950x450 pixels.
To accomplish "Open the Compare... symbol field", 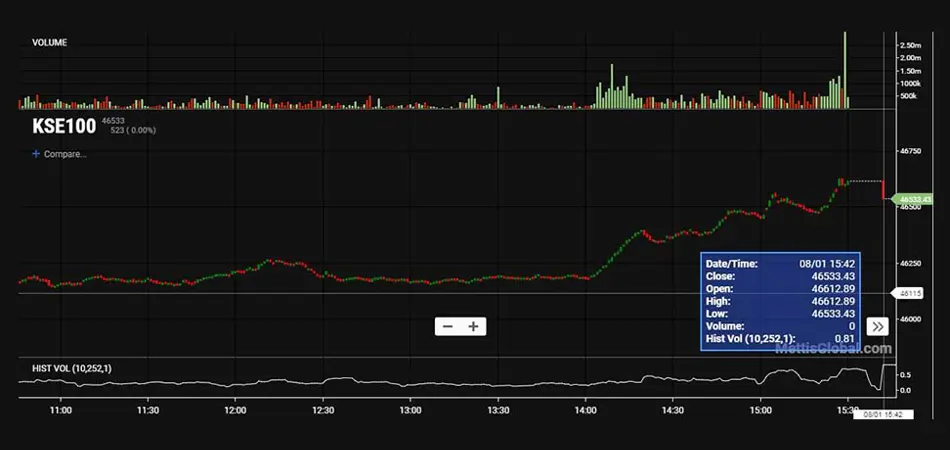I will [65, 154].
